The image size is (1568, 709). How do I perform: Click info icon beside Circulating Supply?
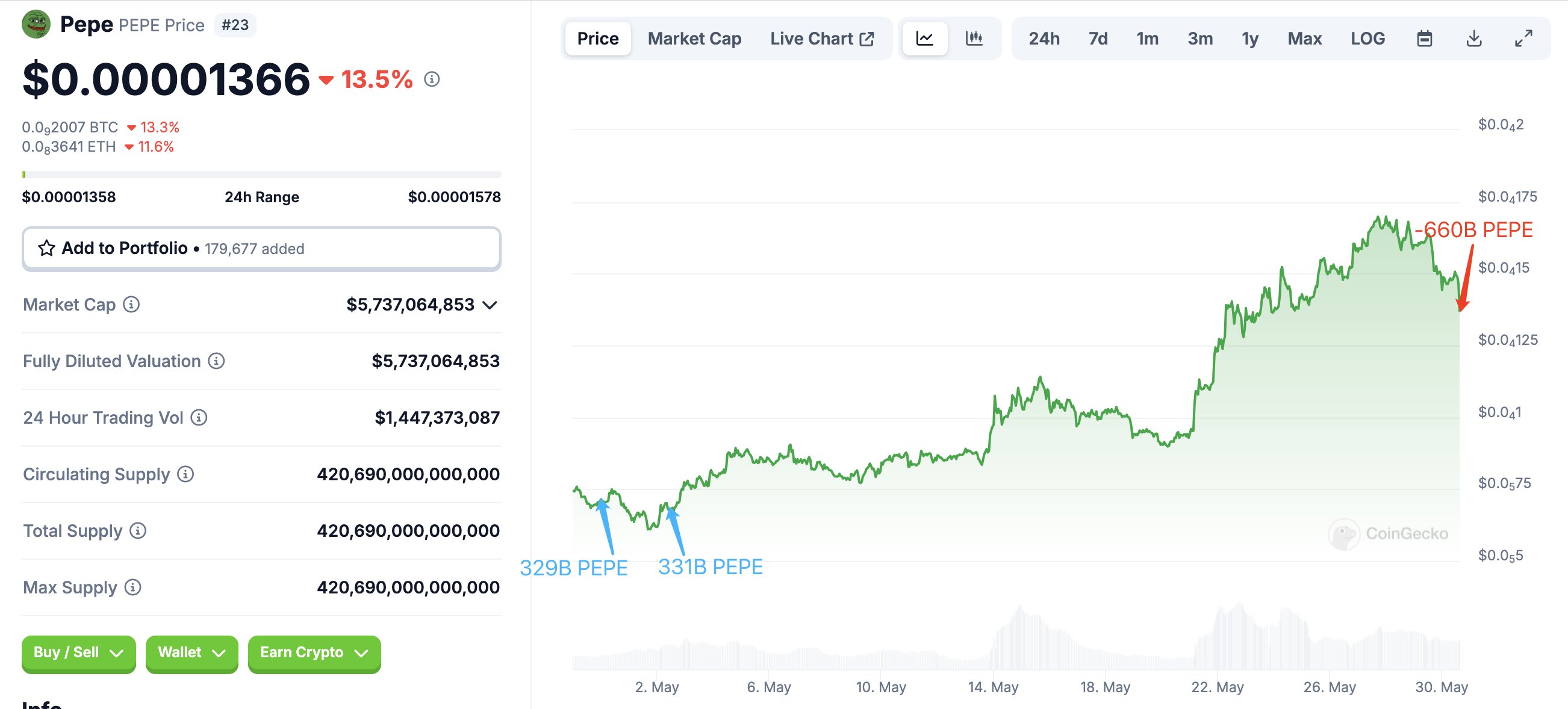click(x=185, y=474)
